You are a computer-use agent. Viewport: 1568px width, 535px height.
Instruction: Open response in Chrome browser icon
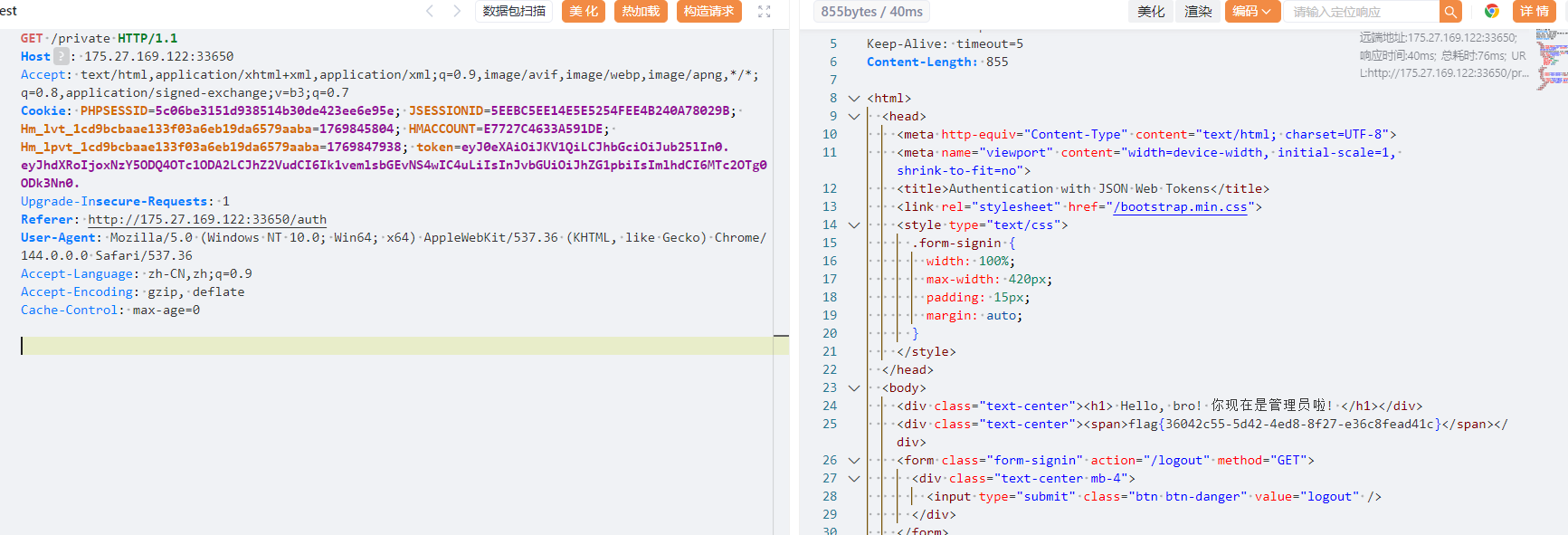coord(1492,11)
